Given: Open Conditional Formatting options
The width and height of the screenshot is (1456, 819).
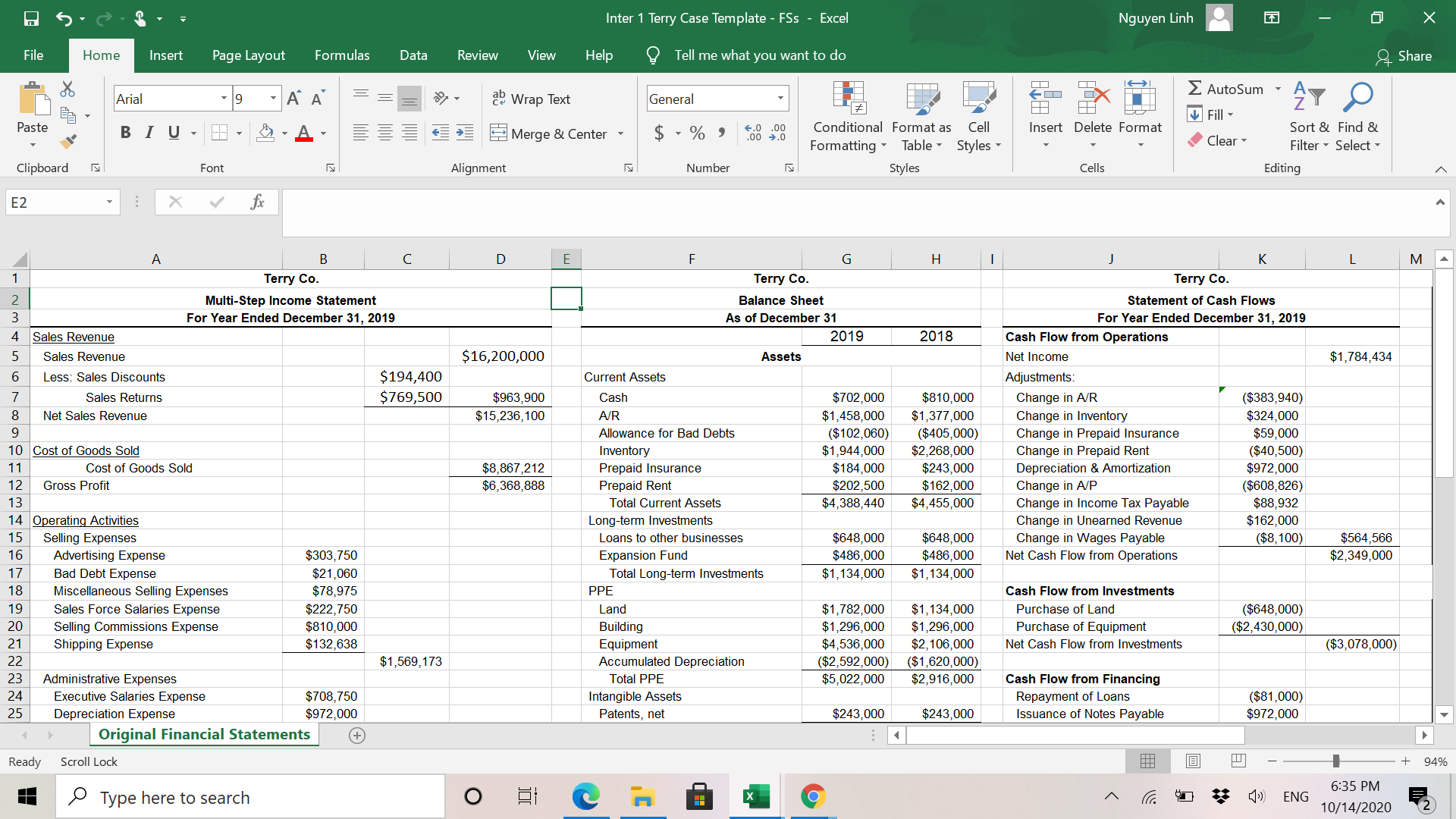Looking at the screenshot, I should (847, 115).
